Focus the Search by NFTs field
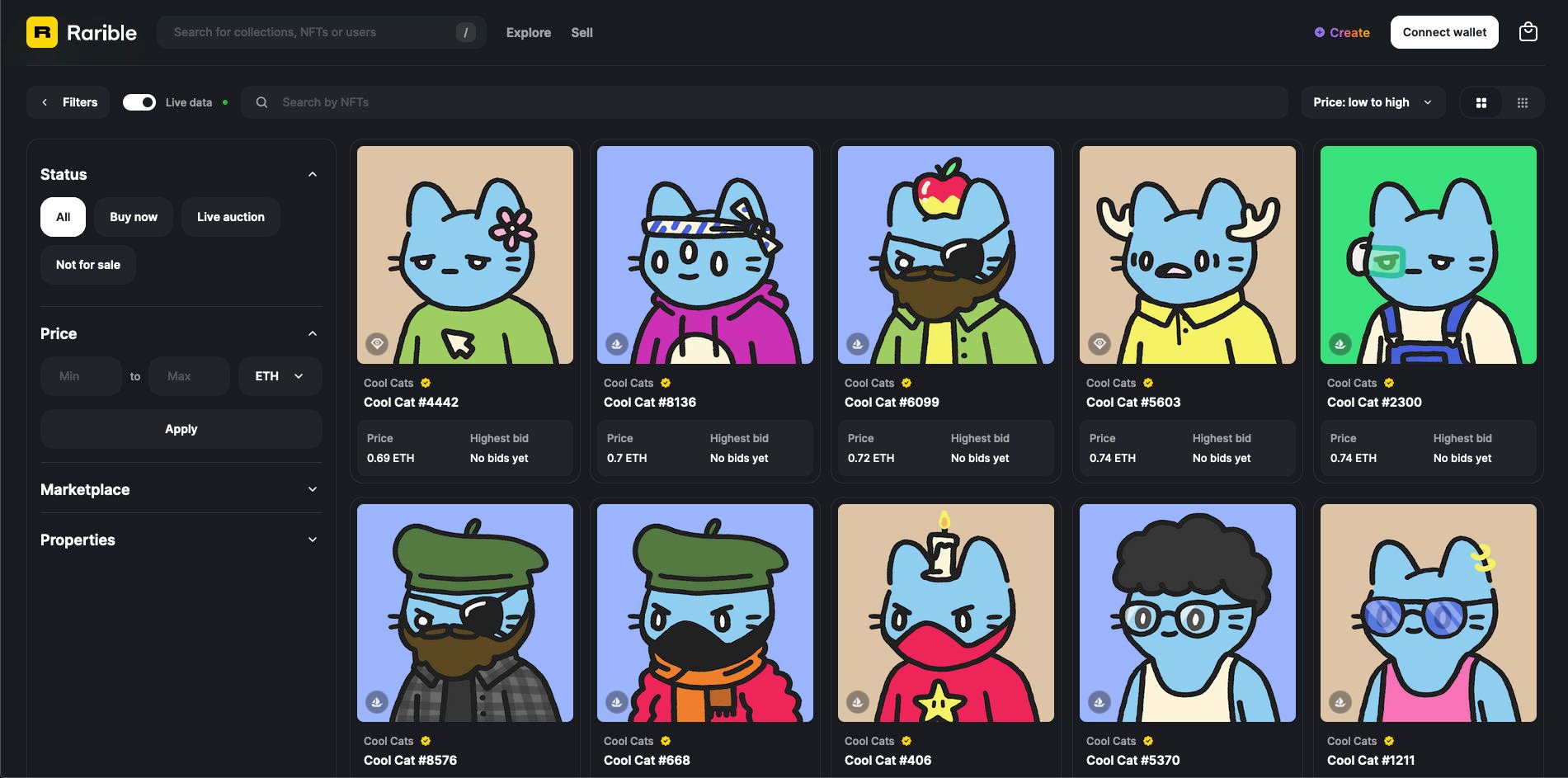 point(765,102)
